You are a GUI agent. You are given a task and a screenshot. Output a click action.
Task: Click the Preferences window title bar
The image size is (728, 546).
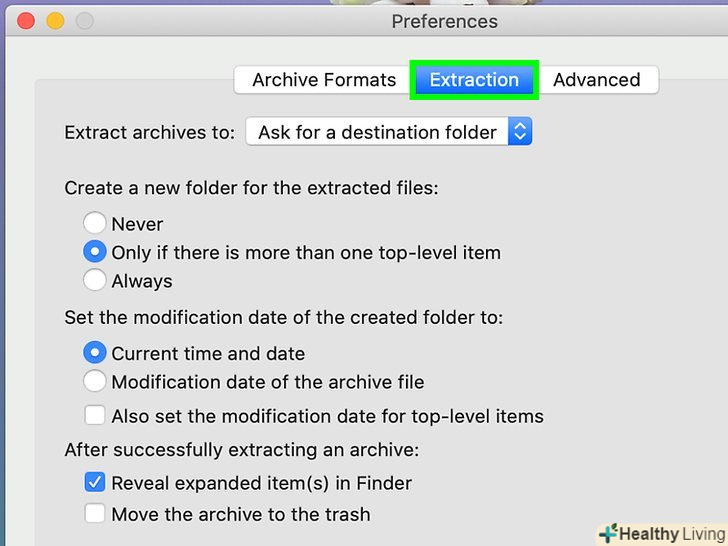[444, 21]
